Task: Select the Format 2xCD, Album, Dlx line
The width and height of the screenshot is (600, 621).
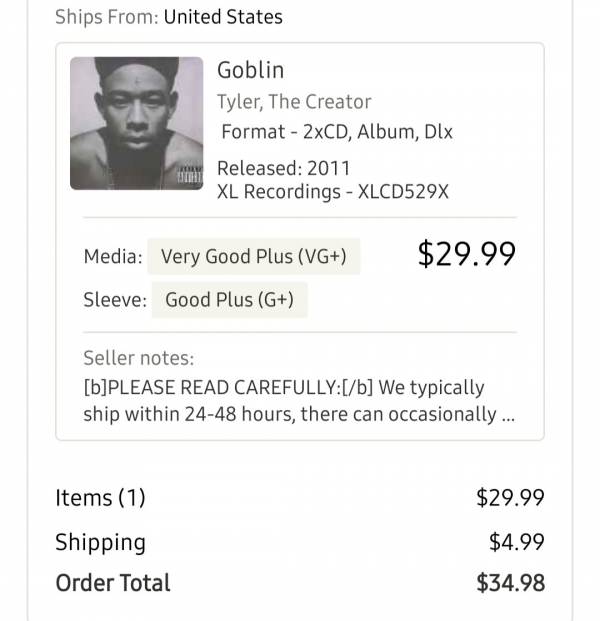Action: pos(337,131)
